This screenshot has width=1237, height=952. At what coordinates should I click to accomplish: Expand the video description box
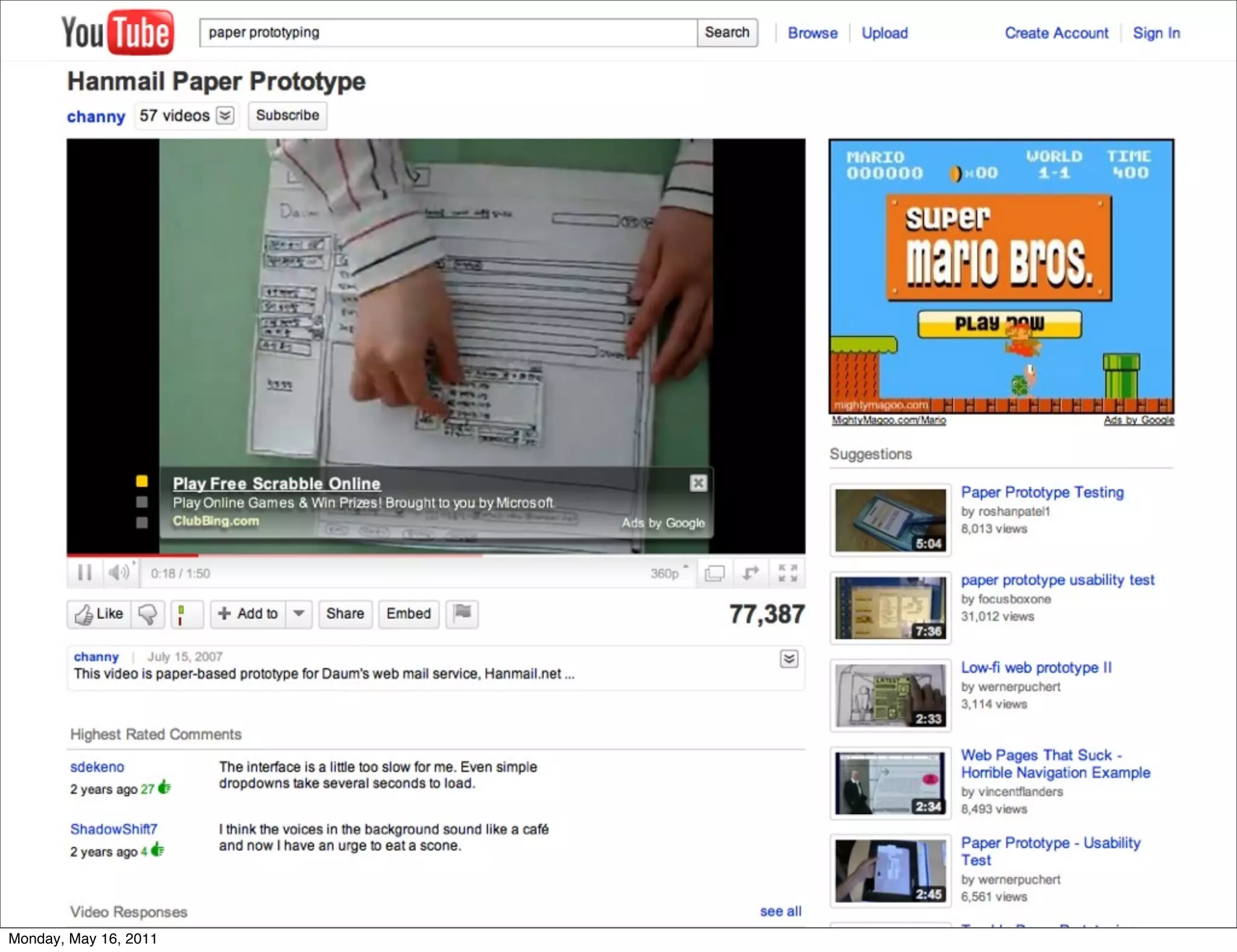pyautogui.click(x=789, y=658)
